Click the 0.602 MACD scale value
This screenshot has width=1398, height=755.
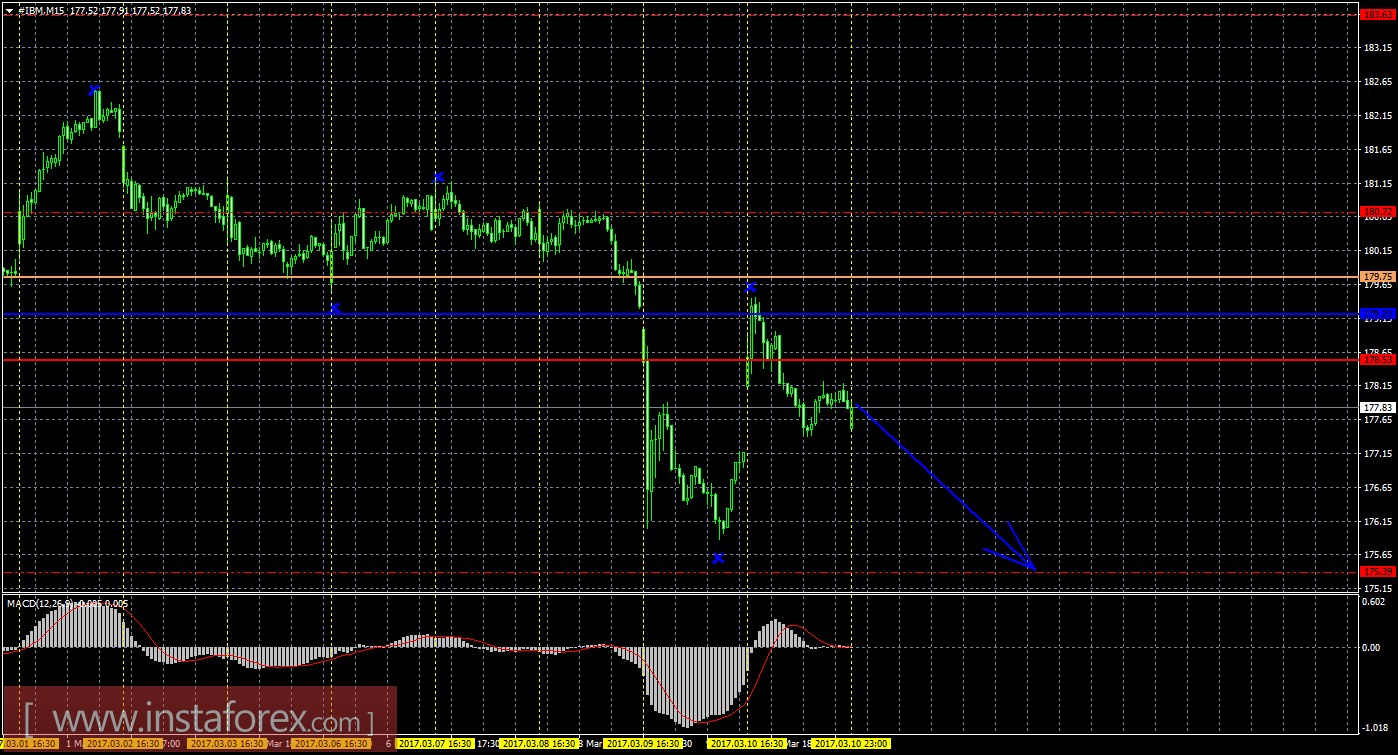(1375, 602)
